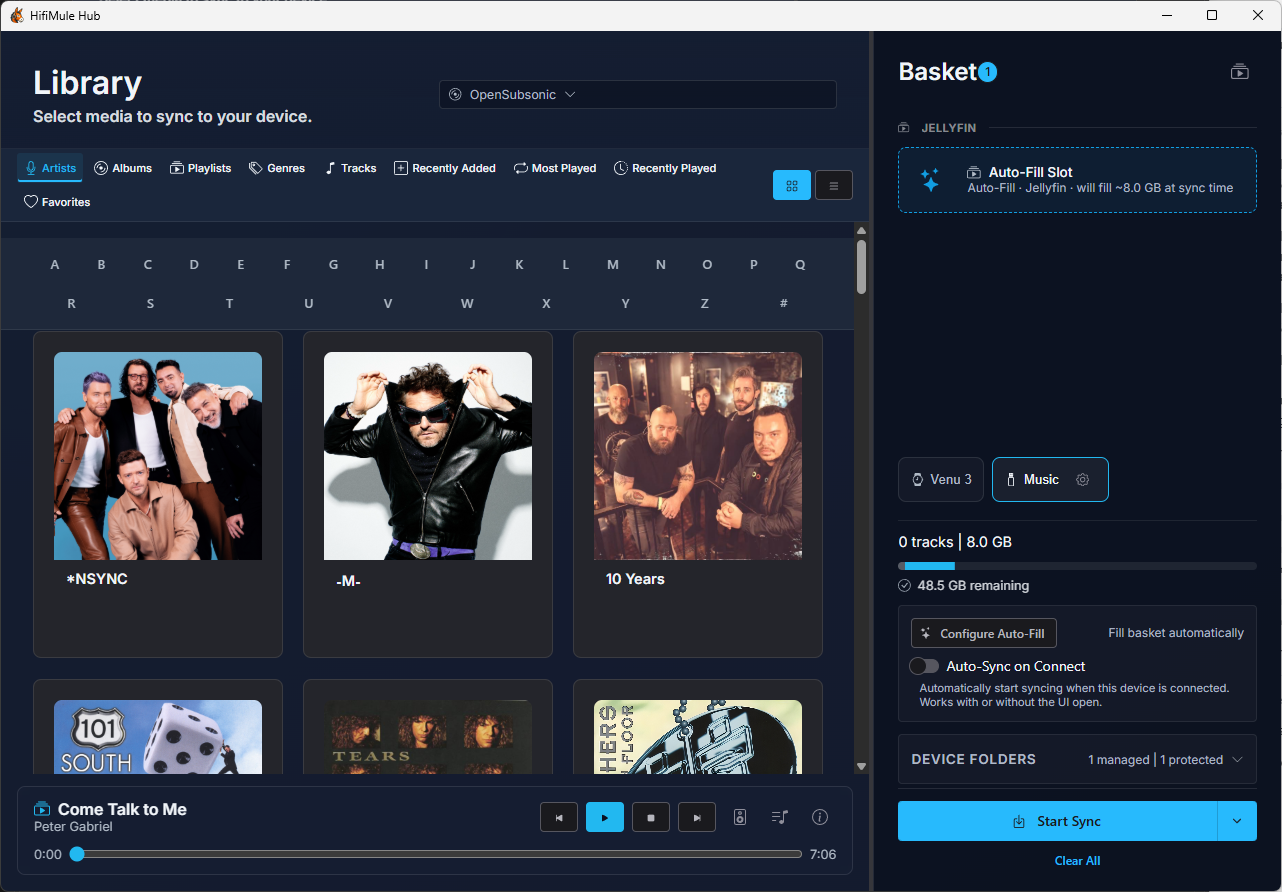Image resolution: width=1282 pixels, height=892 pixels.
Task: Select the Auto-Fill Slot basket item
Action: (1077, 180)
